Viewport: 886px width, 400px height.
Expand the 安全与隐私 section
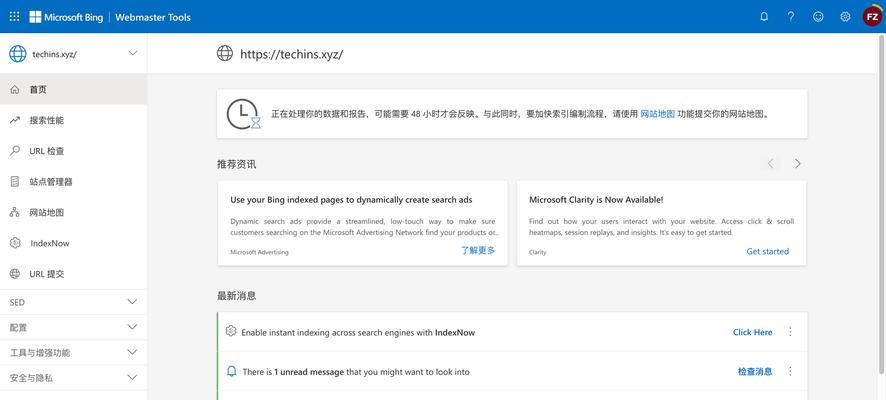[73, 377]
